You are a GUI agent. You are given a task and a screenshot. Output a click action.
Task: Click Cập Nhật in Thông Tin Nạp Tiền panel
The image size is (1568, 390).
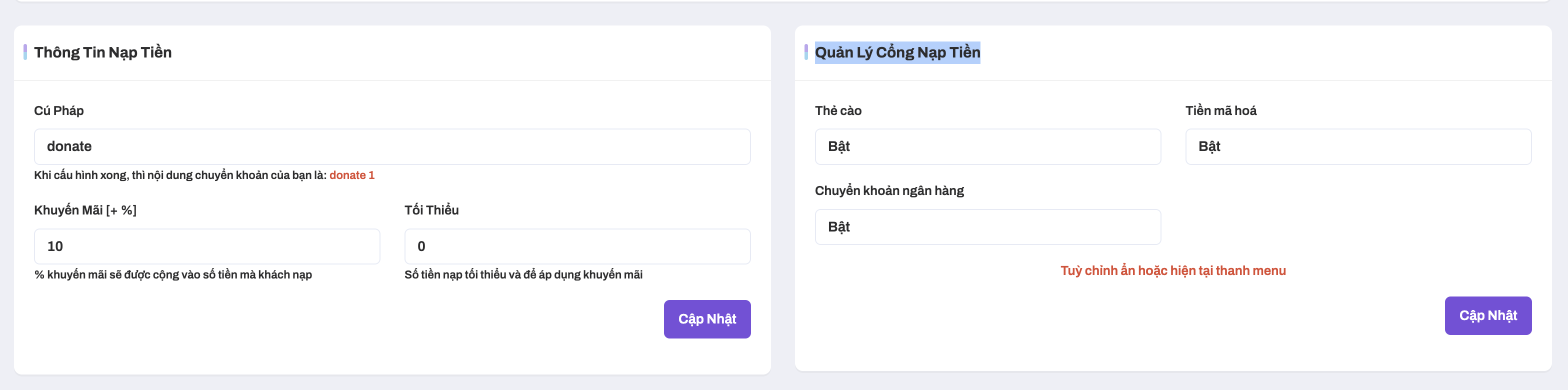(706, 319)
